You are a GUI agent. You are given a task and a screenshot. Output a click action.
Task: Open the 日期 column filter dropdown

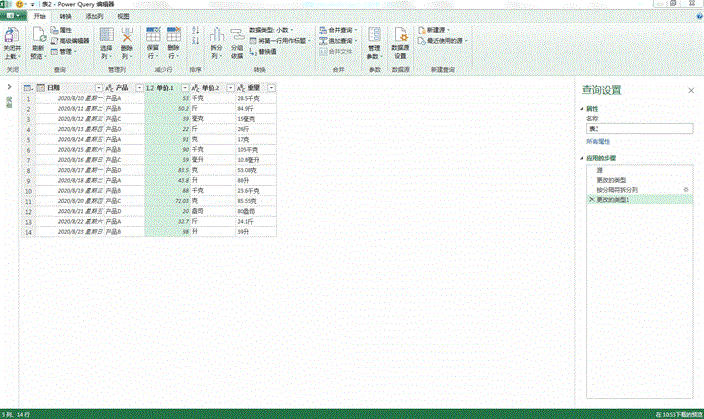pos(96,90)
